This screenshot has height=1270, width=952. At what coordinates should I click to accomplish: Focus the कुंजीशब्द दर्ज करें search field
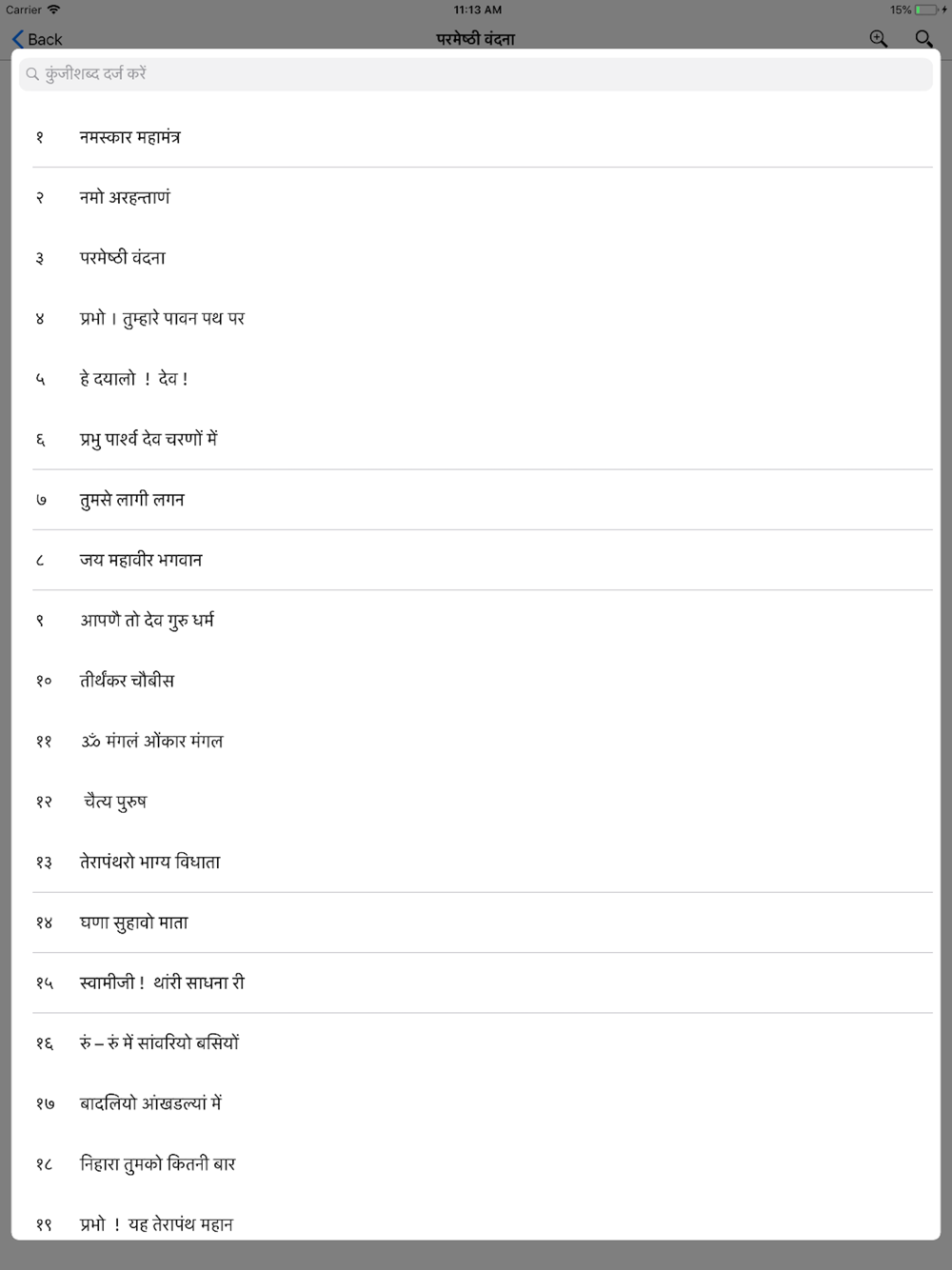click(476, 74)
